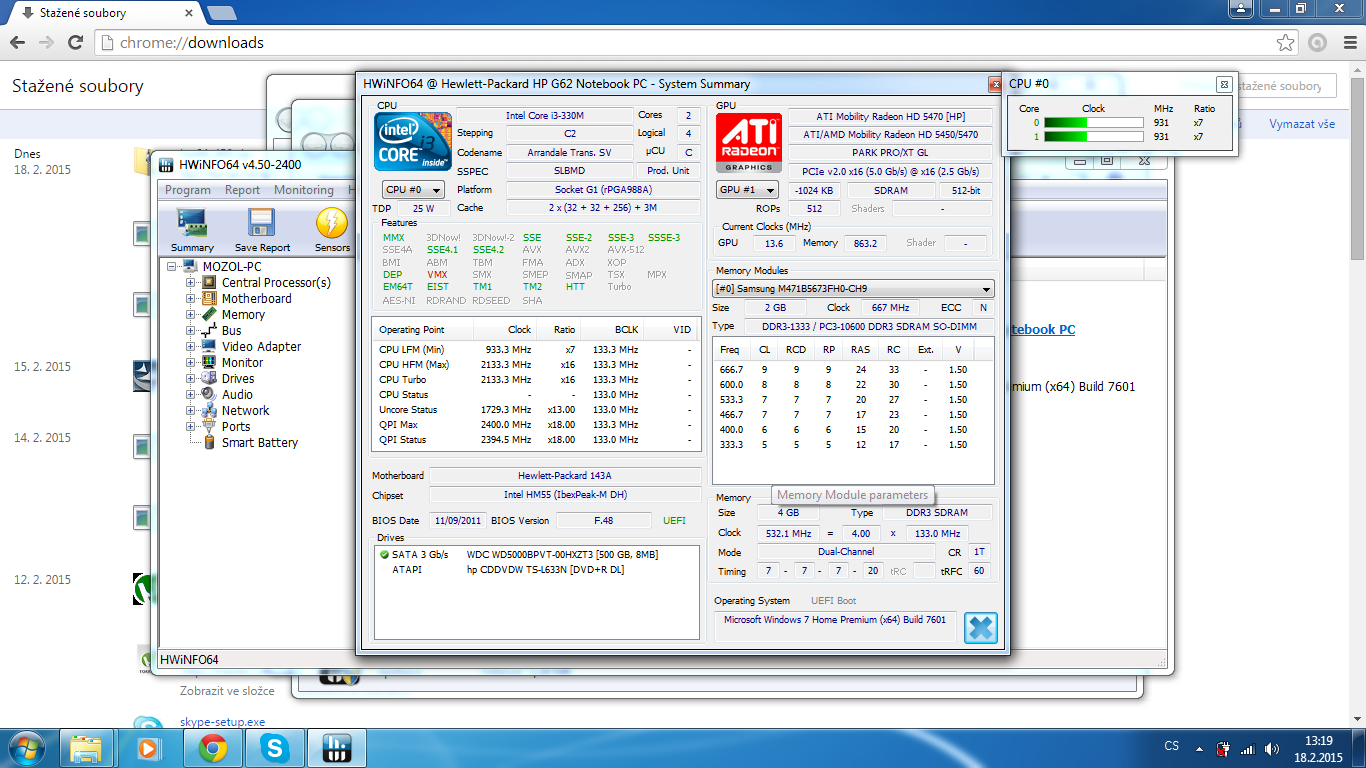
Task: Collapse the MOZOL-PC root node
Action: [172, 267]
